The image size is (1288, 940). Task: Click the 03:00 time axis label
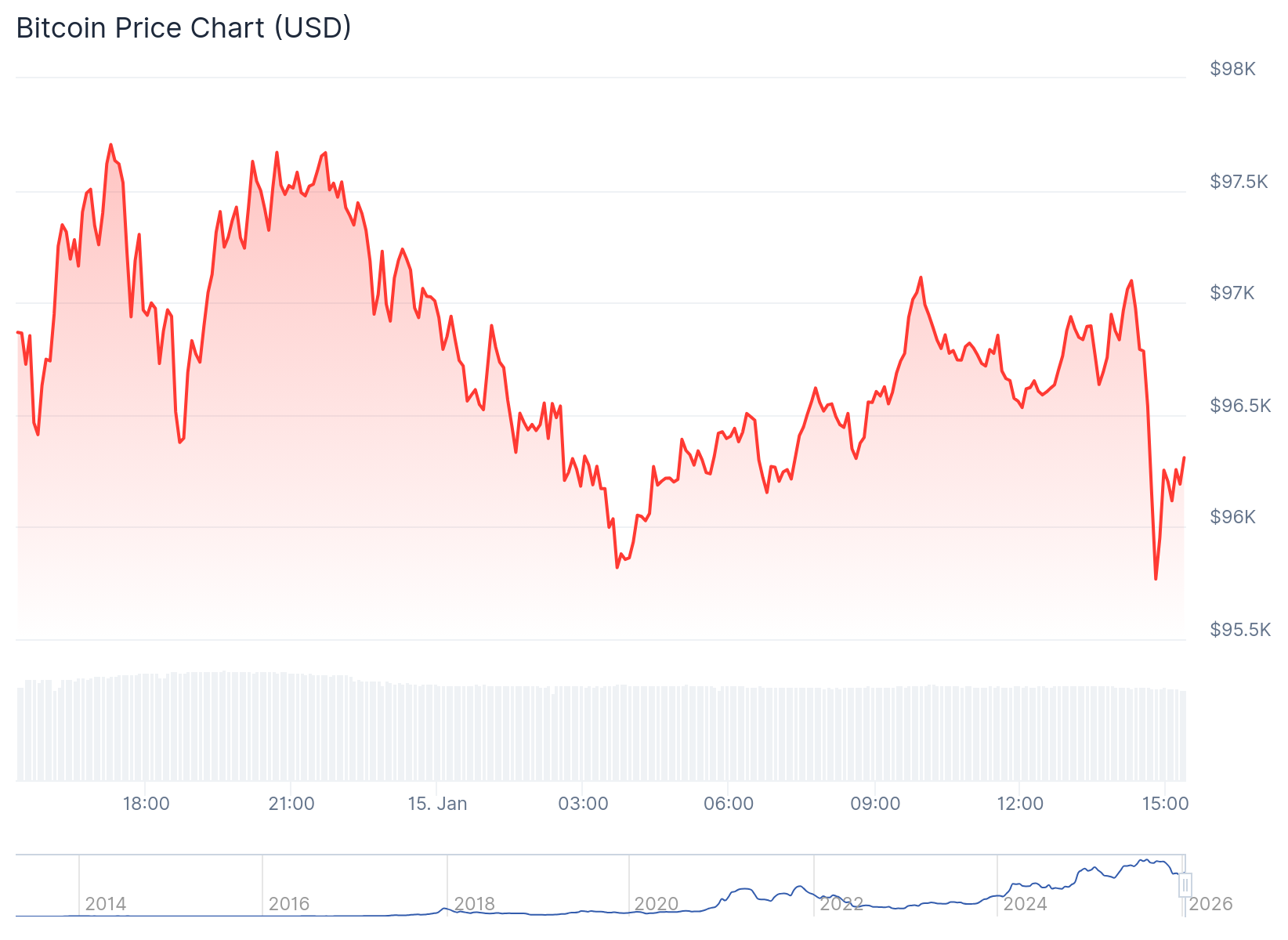pos(583,804)
